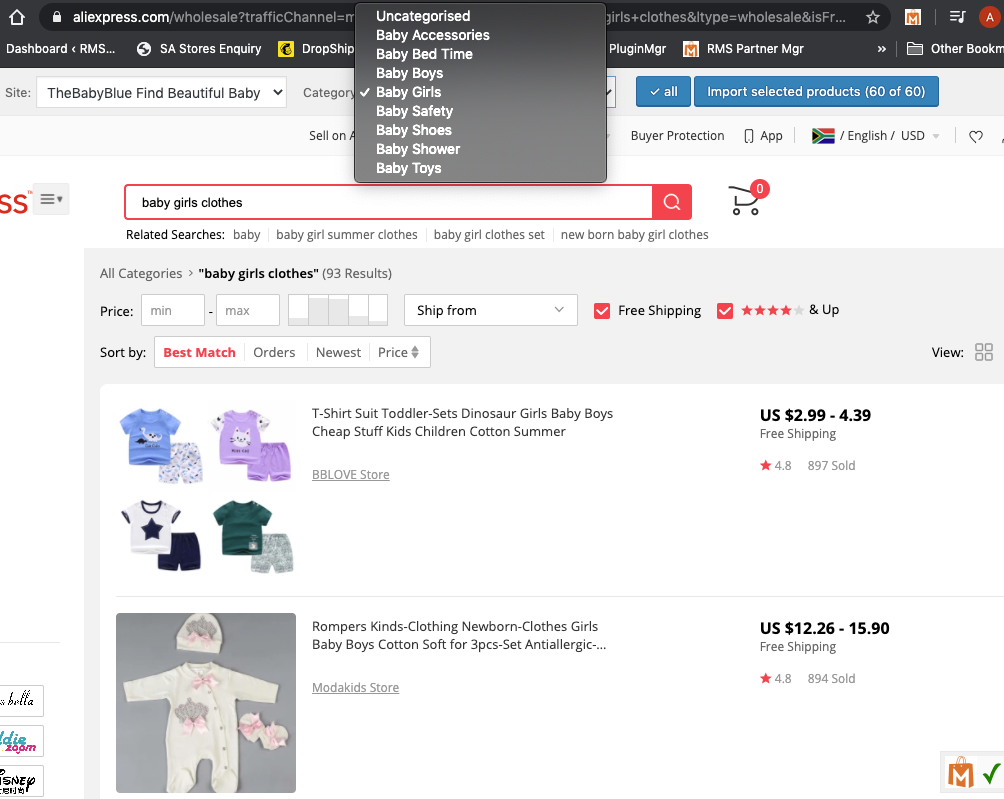Open the BBLOVE Store link
The width and height of the screenshot is (1004, 799).
(x=350, y=475)
